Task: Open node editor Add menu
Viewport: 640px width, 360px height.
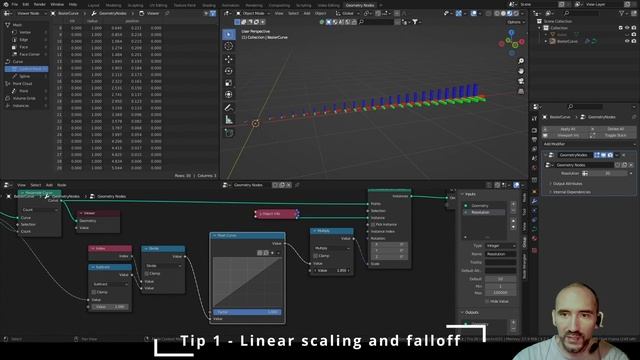Action: 49,185
